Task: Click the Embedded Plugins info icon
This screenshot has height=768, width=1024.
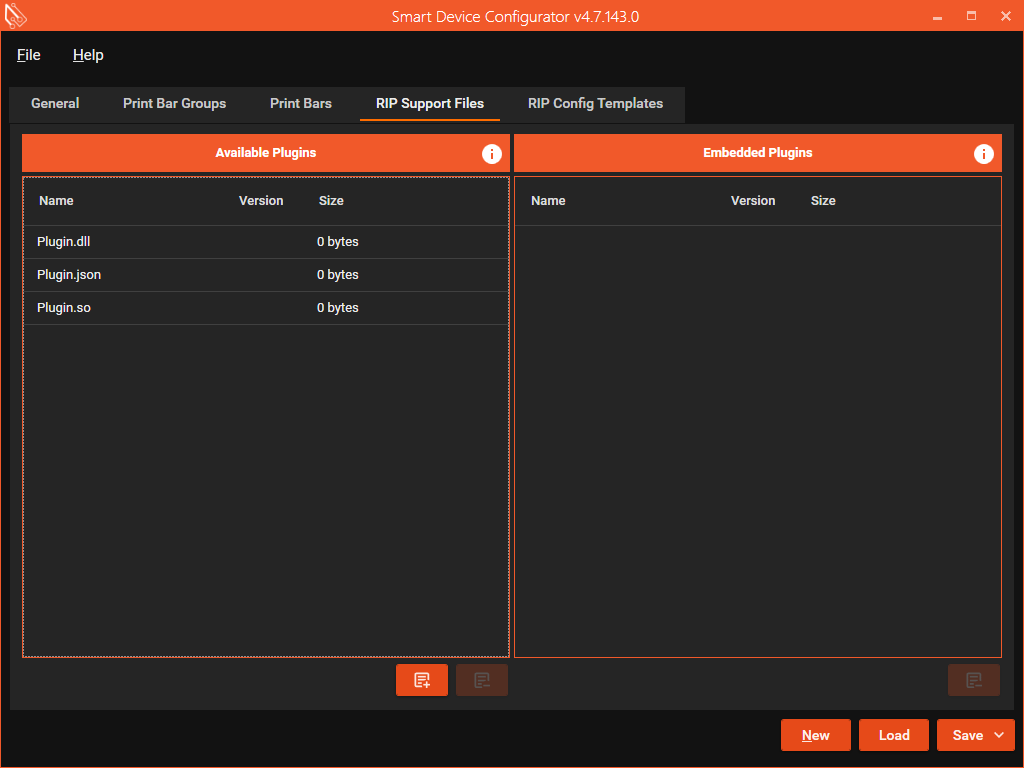Action: (x=983, y=154)
